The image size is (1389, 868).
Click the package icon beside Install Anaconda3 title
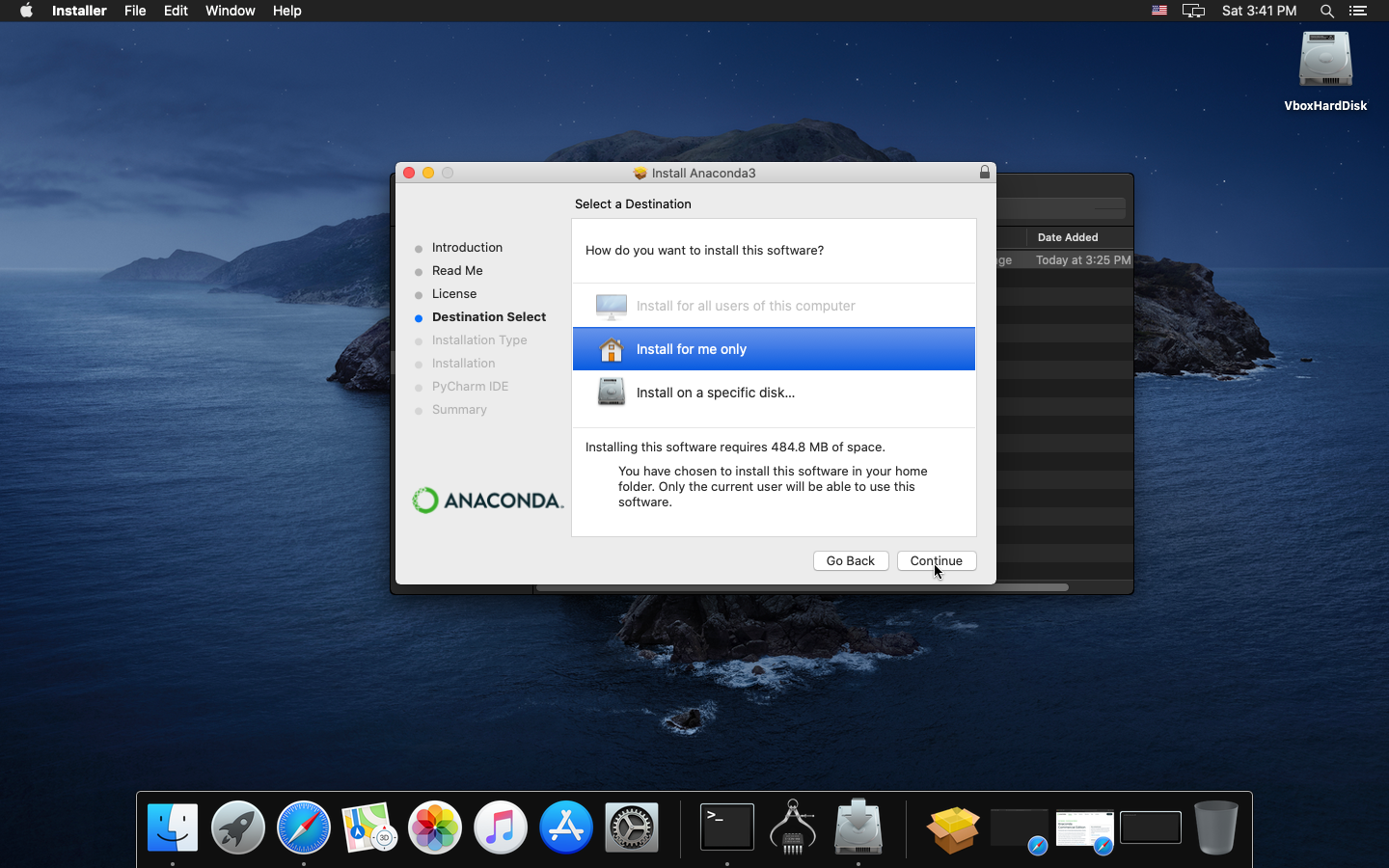640,174
